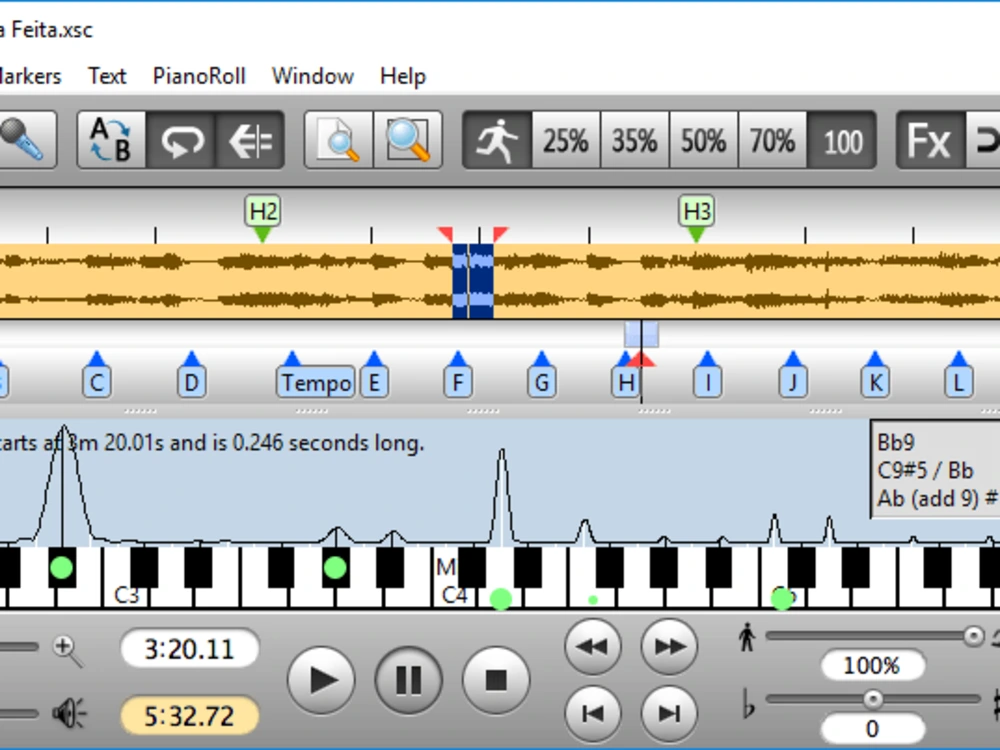This screenshot has width=1000, height=750.
Task: Open the Window menu
Action: (x=312, y=76)
